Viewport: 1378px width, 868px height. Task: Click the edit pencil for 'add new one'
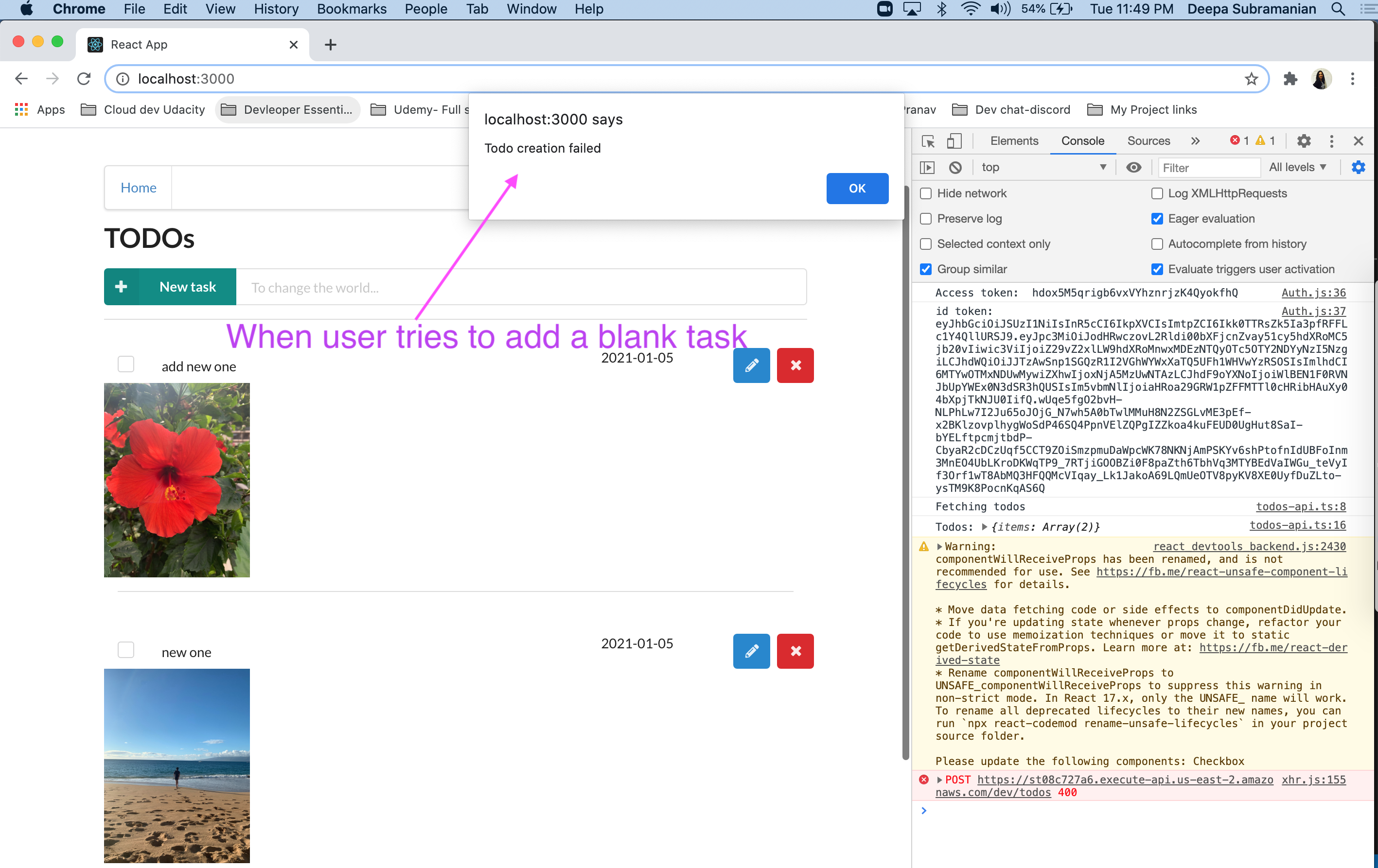click(751, 365)
